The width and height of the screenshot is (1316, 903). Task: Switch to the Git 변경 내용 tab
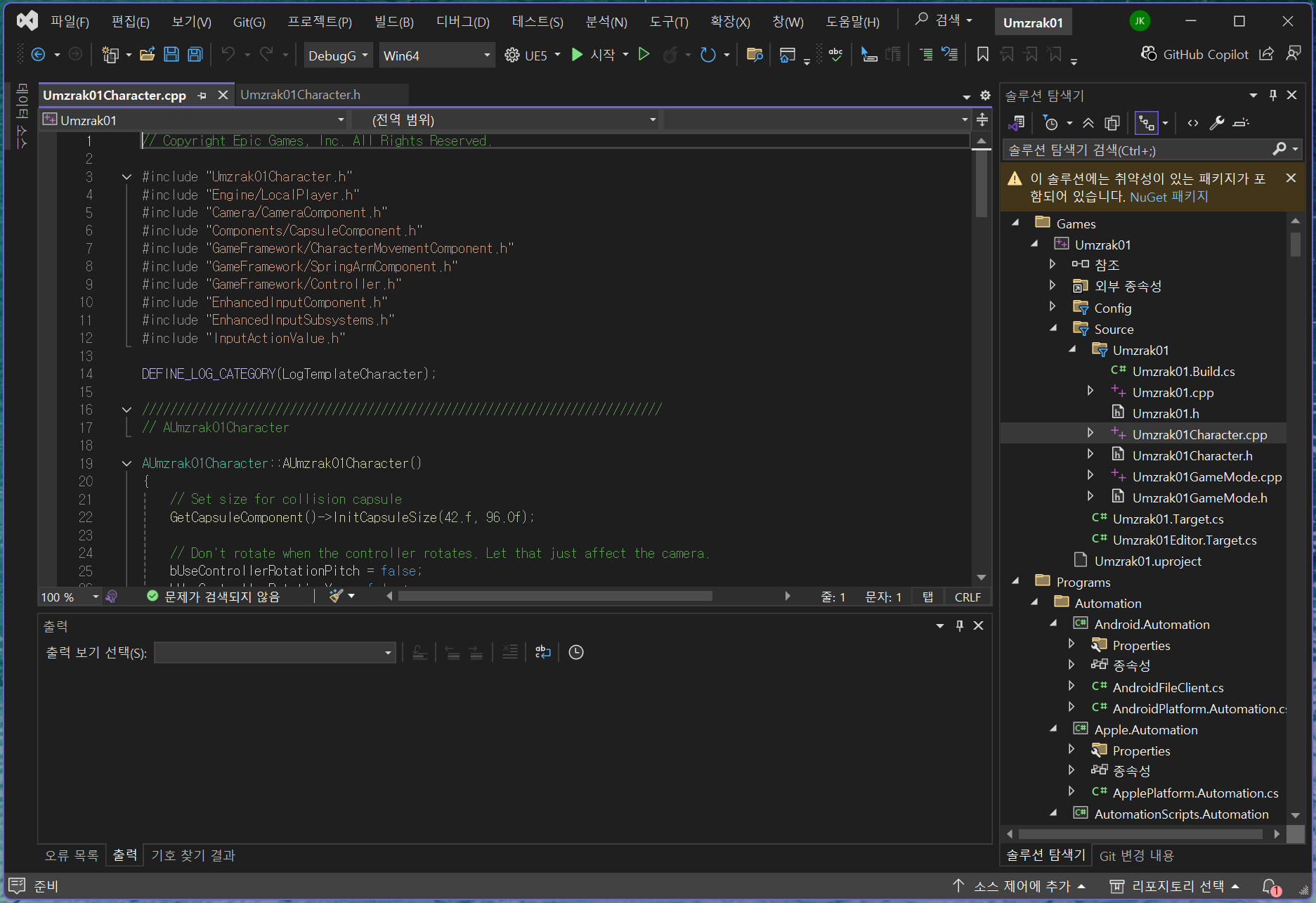[x=1137, y=855]
